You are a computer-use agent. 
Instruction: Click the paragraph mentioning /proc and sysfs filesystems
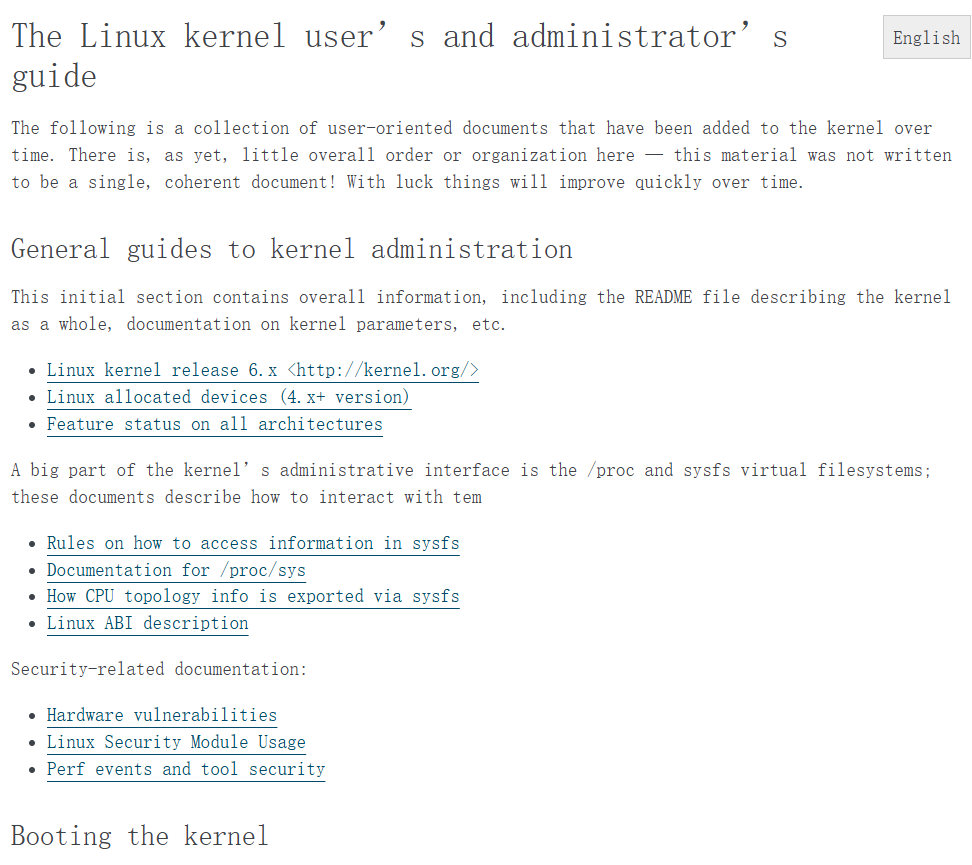480,483
